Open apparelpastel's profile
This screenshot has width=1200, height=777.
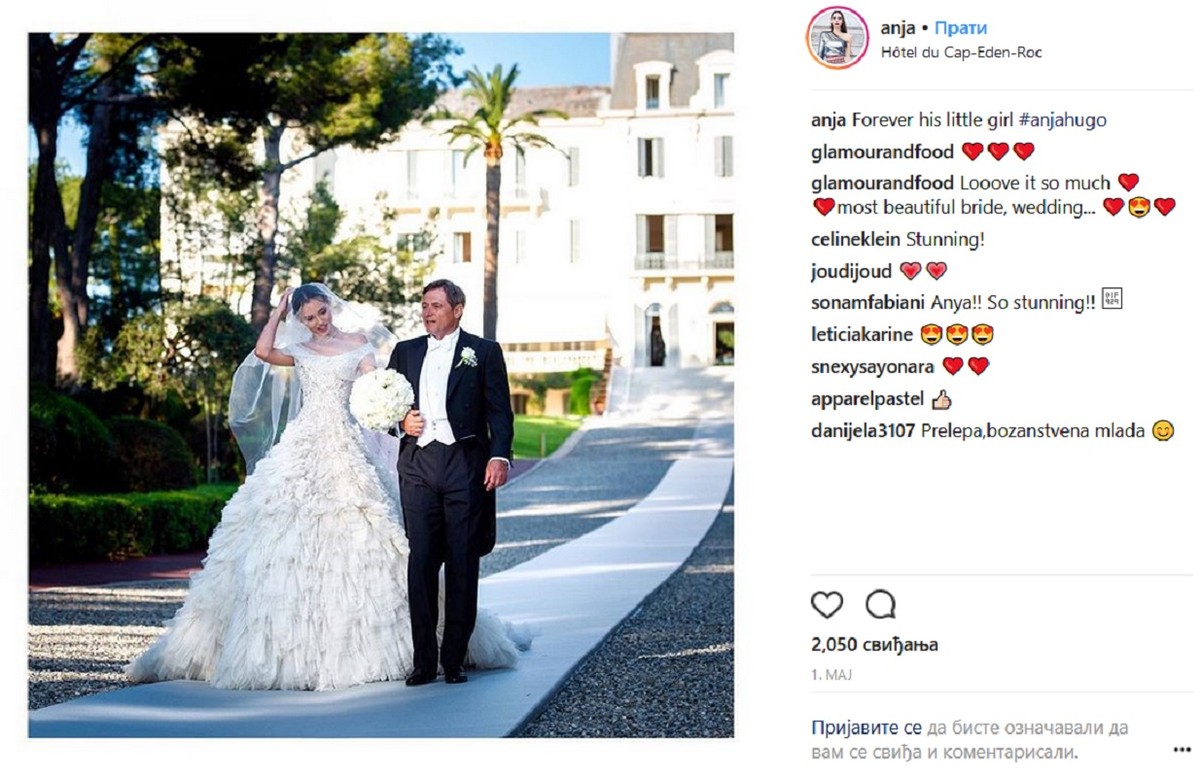(867, 399)
